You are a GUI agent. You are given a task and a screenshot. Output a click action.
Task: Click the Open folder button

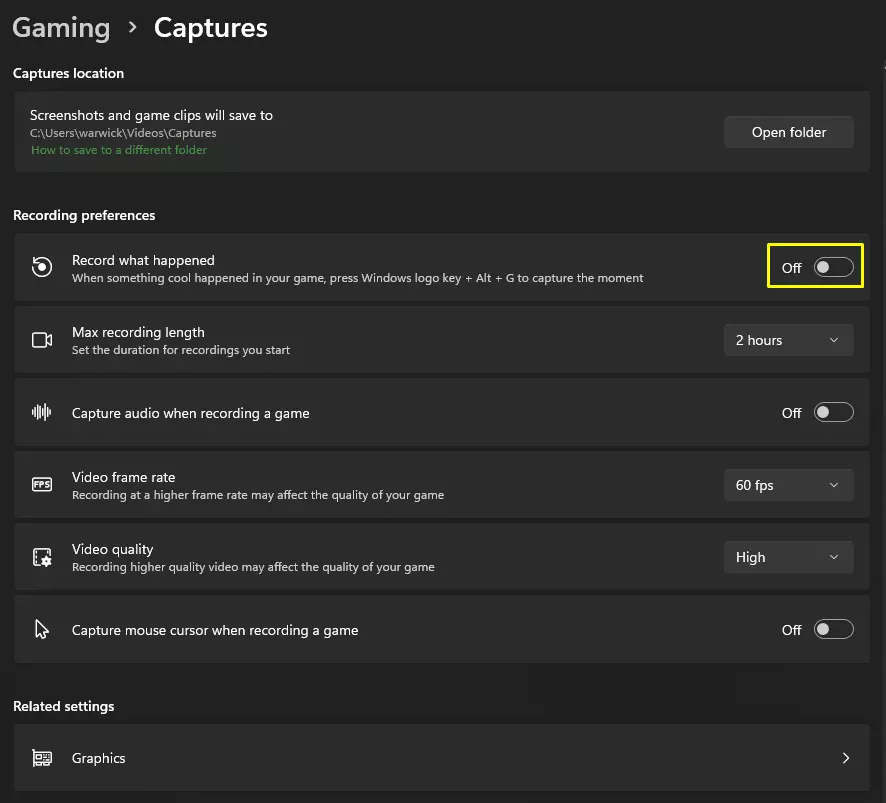788,132
